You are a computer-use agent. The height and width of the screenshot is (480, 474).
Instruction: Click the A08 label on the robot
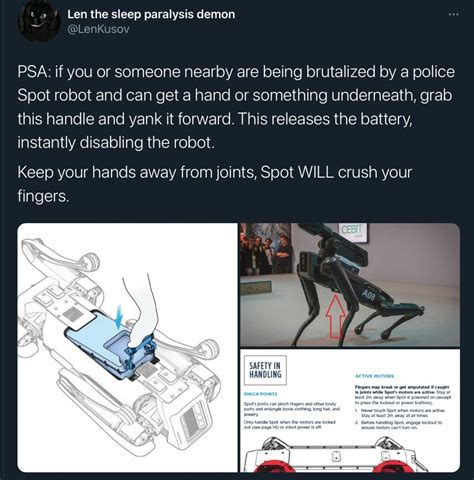pos(369,295)
